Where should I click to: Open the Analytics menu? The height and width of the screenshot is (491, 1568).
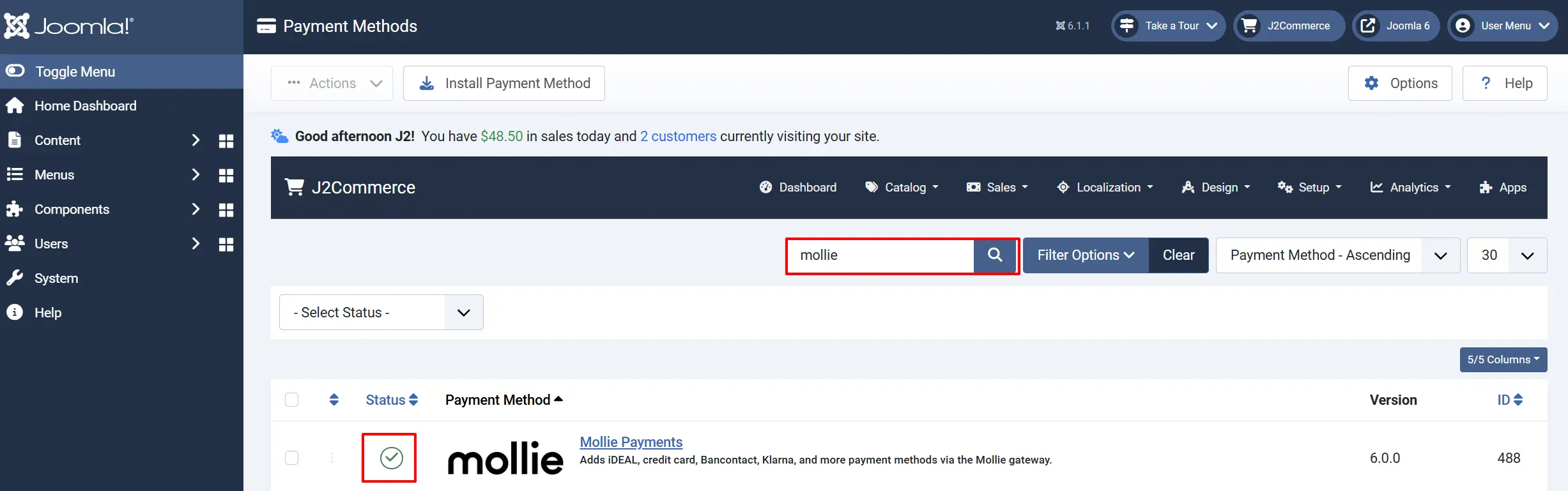[1411, 187]
